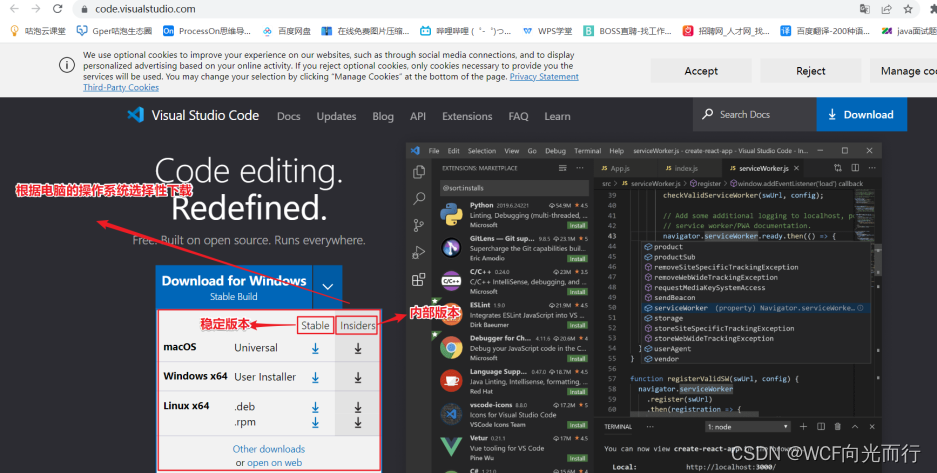Add new terminal with plus icon
The height and width of the screenshot is (473, 937).
point(803,426)
